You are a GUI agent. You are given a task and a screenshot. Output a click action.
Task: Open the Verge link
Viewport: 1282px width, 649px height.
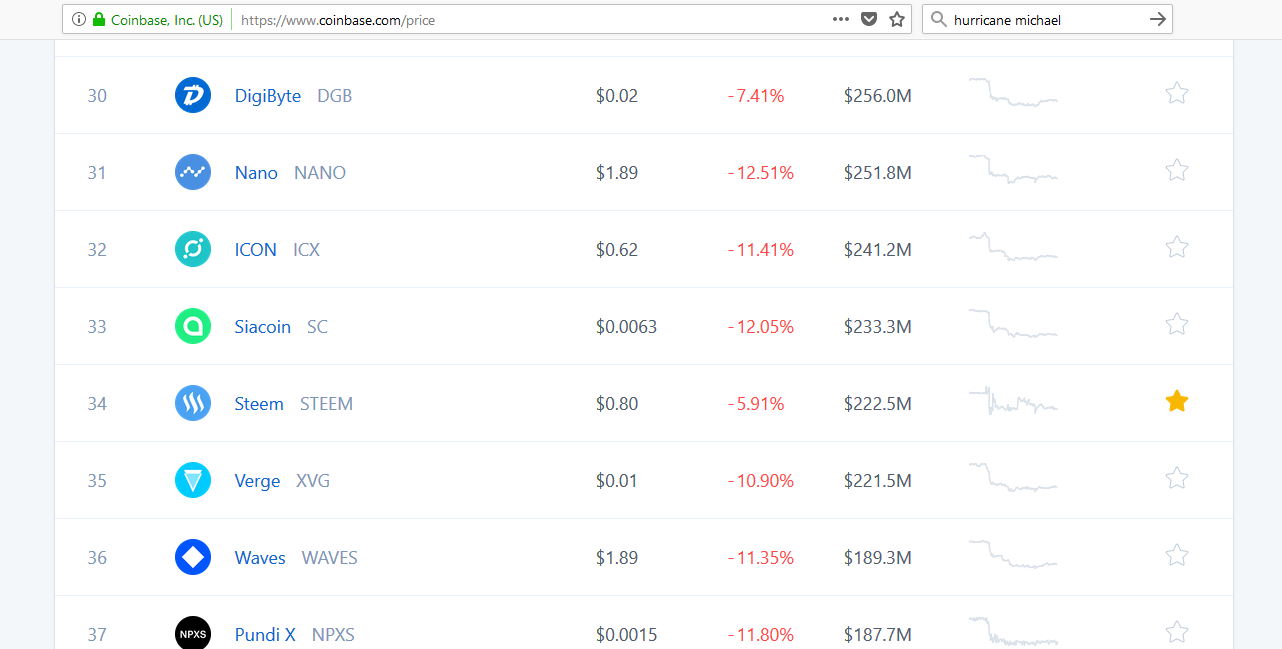[x=257, y=481]
